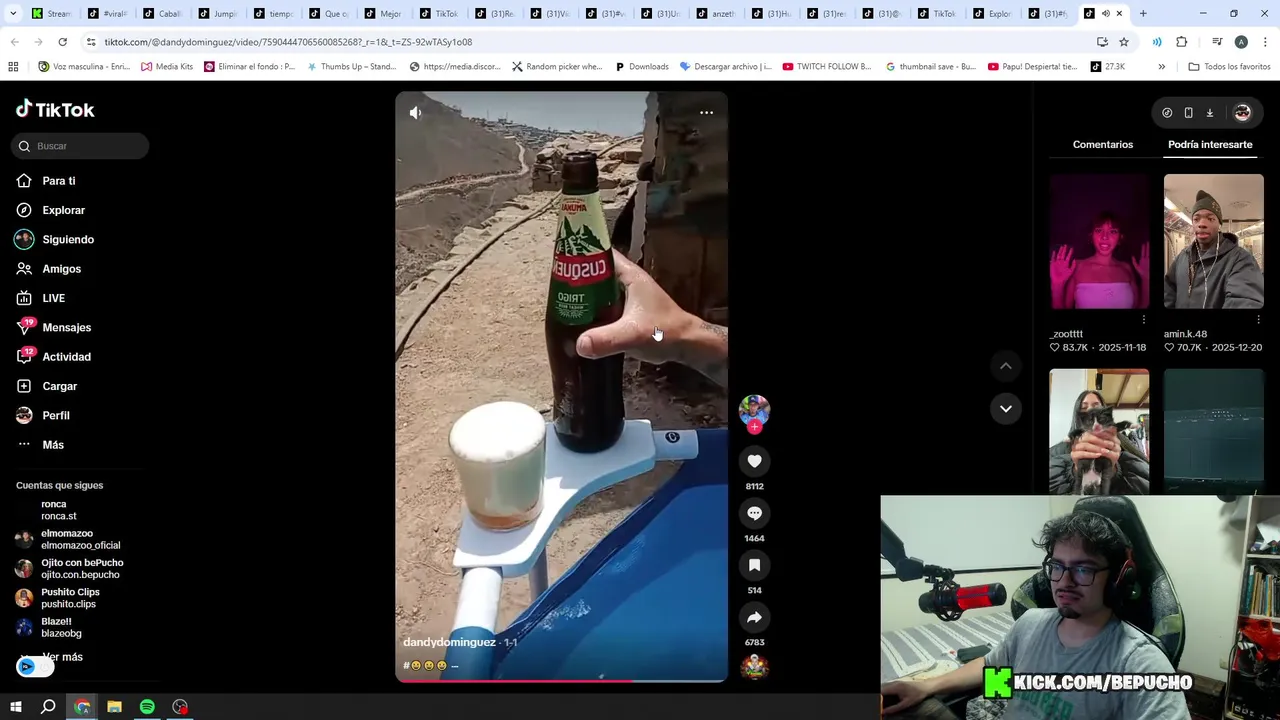Screen dimensions: 1280x720
Task: Open options dots for _zootttt video
Action: (1144, 320)
